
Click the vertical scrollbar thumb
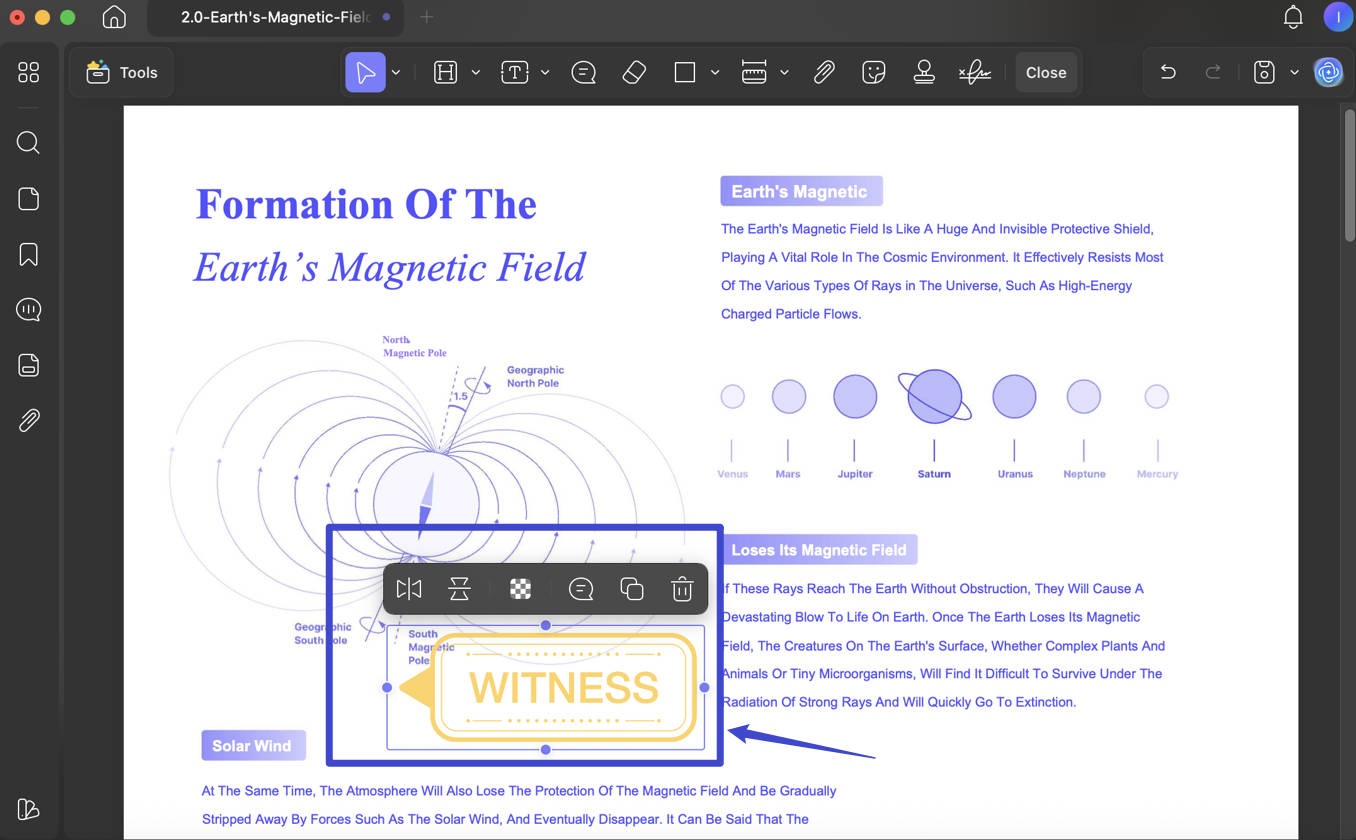coord(1349,176)
